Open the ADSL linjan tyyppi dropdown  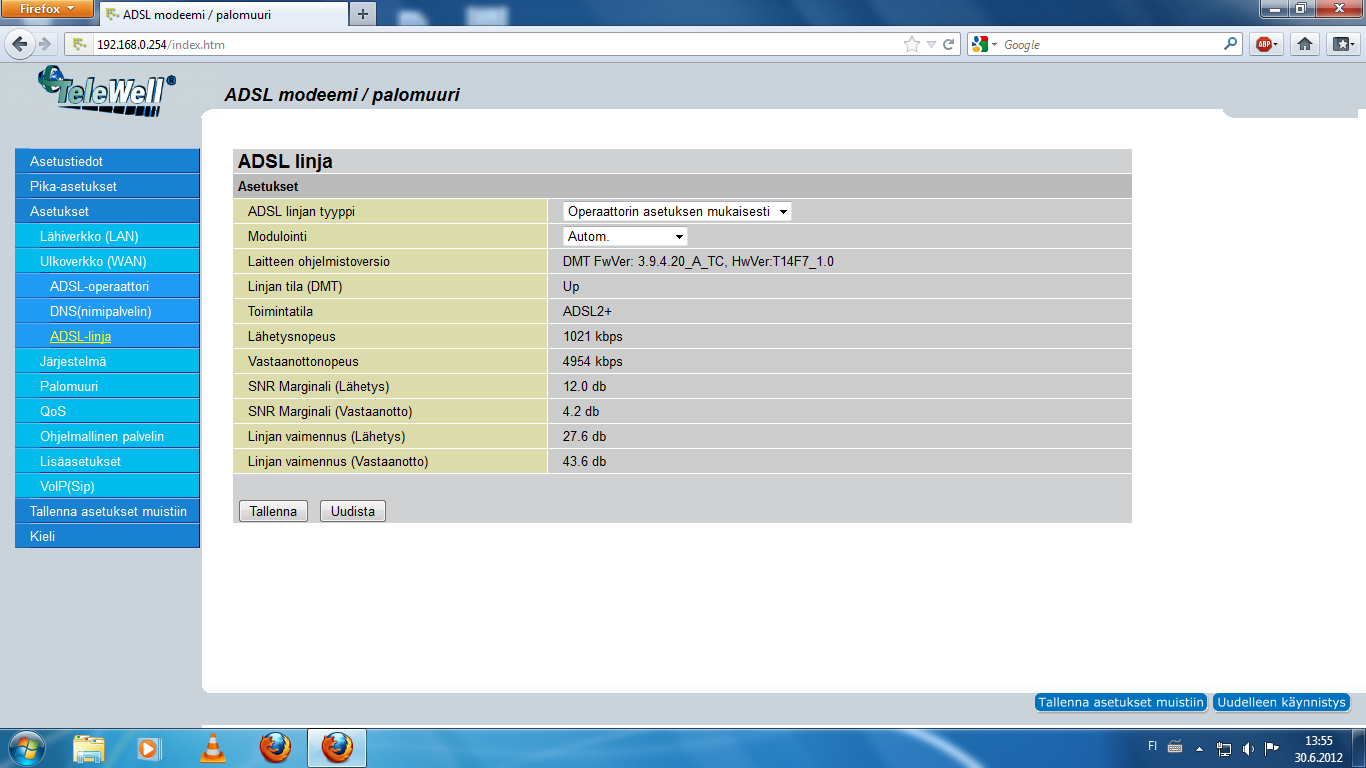click(x=677, y=211)
